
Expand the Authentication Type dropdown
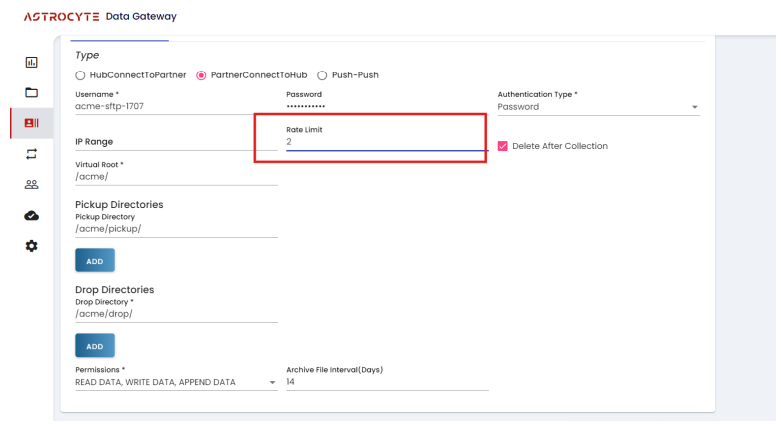pyautogui.click(x=598, y=107)
